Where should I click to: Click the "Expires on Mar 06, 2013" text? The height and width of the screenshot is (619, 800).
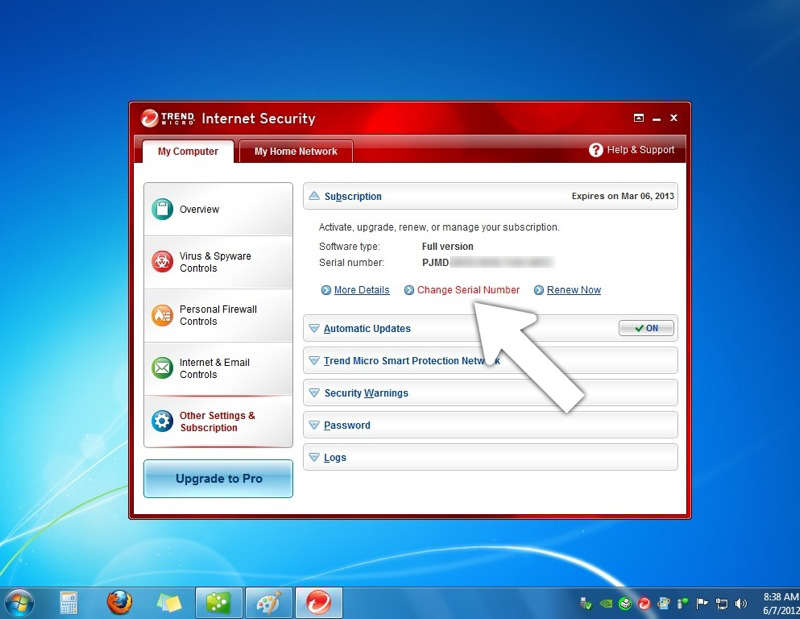622,196
